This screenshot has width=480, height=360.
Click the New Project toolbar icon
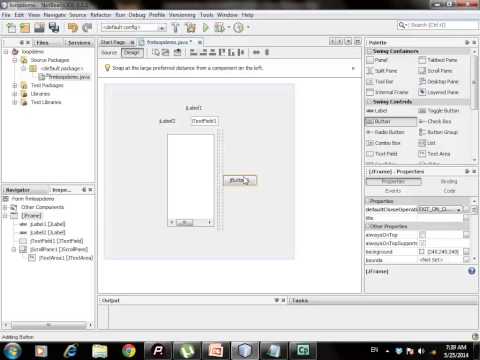(25, 28)
